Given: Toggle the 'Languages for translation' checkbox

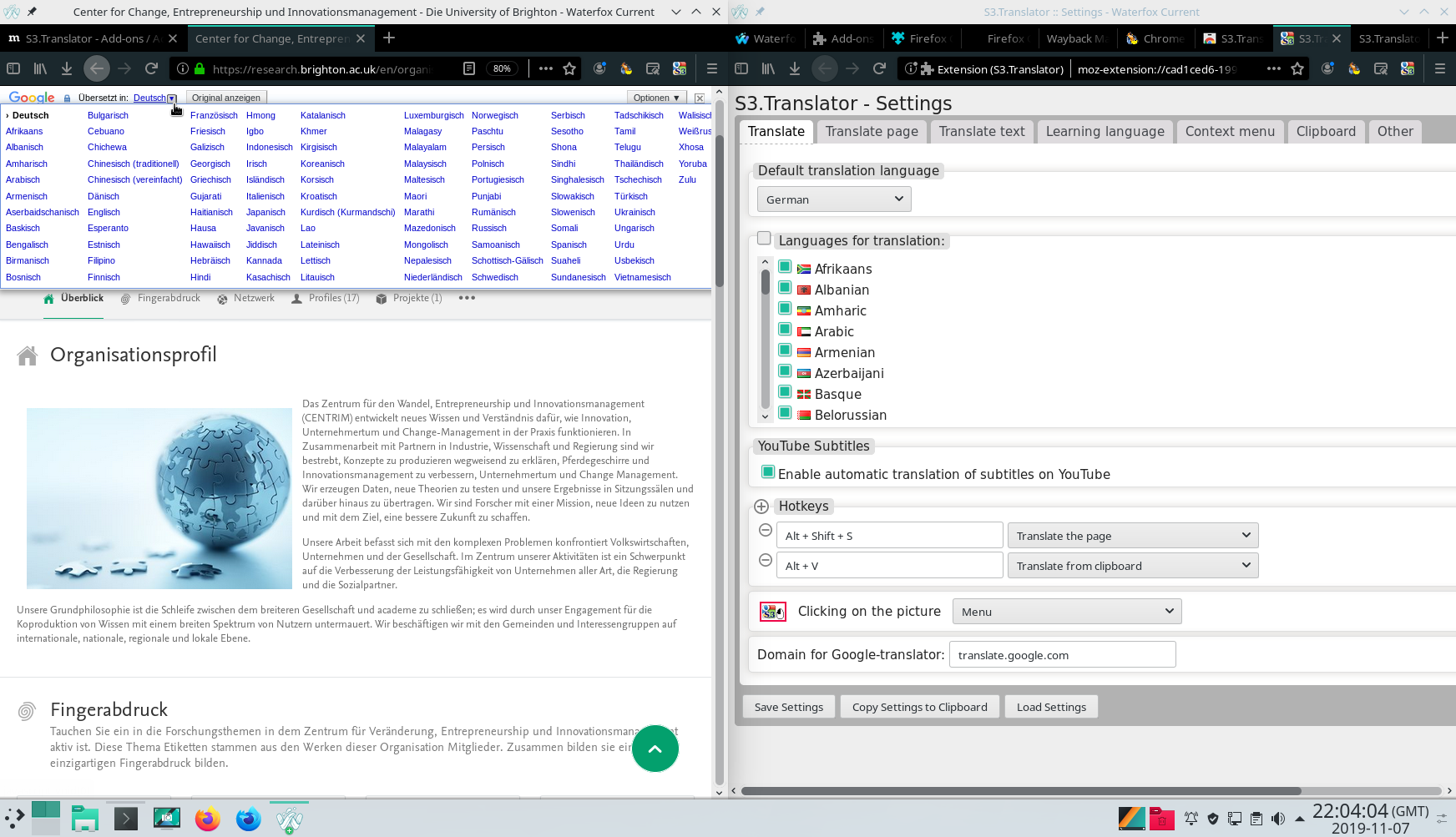Looking at the screenshot, I should [x=764, y=239].
